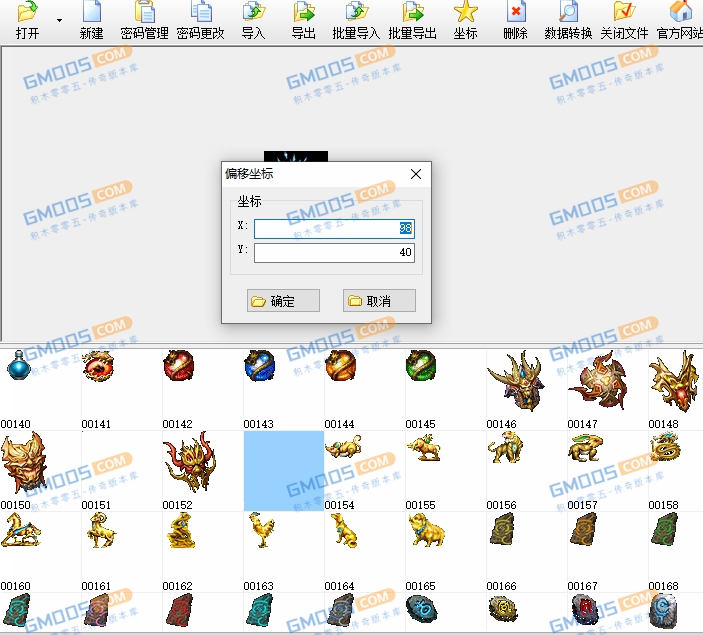The height and width of the screenshot is (635, 703).
Task: Select thumbnail 00165 golden pig
Action: click(x=446, y=552)
